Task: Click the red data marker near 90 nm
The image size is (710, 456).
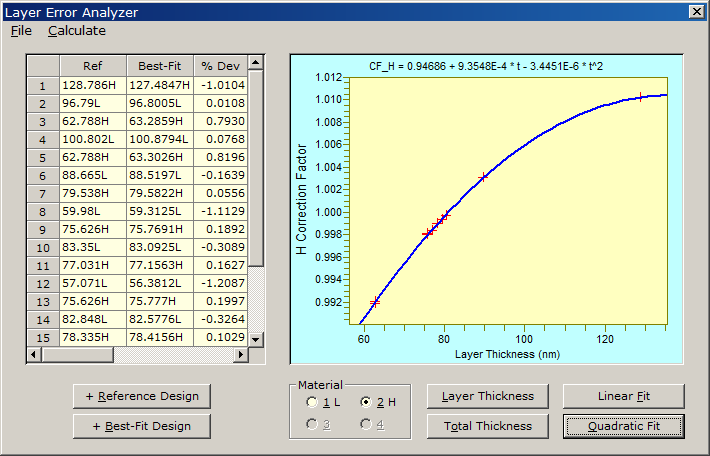Action: pyautogui.click(x=484, y=177)
